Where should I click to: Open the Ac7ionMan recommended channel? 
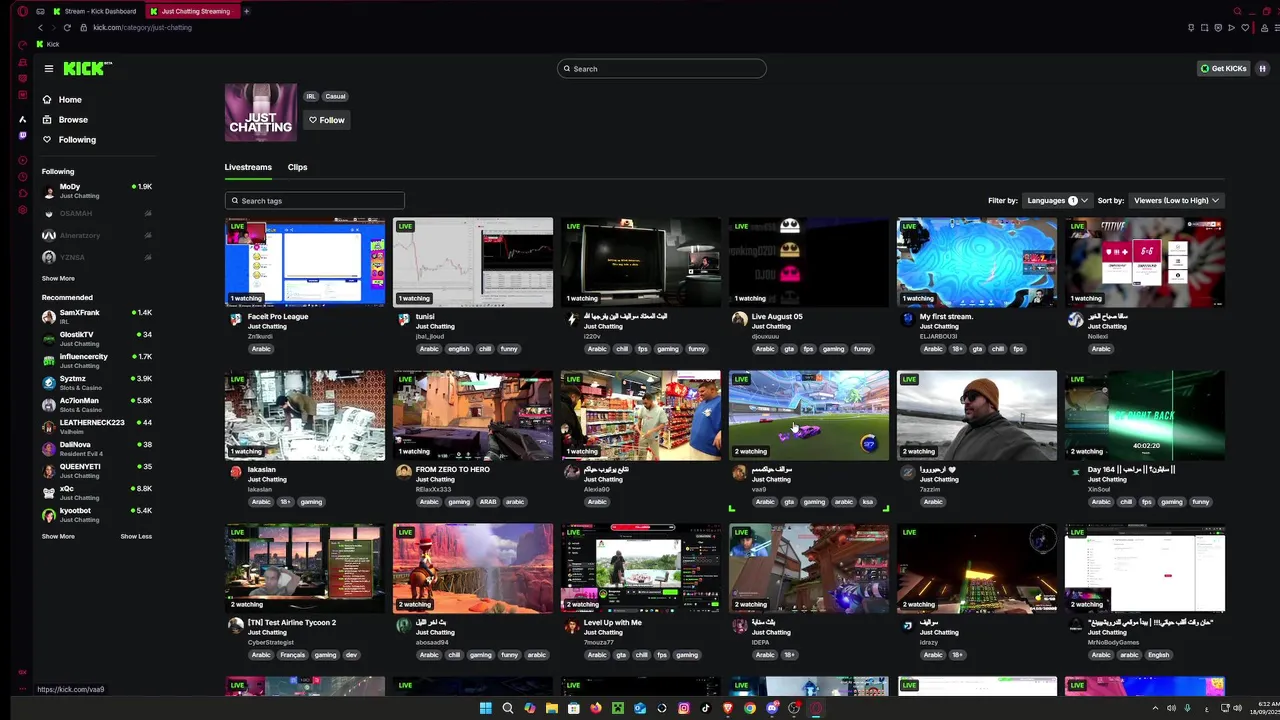(x=97, y=405)
